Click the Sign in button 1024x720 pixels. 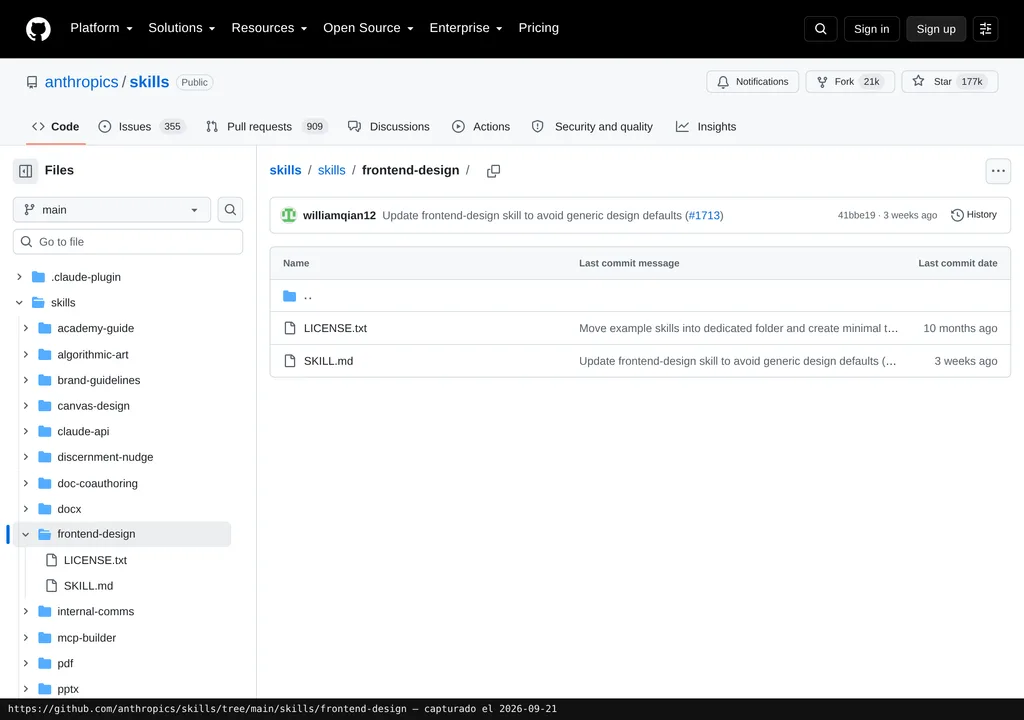871,29
